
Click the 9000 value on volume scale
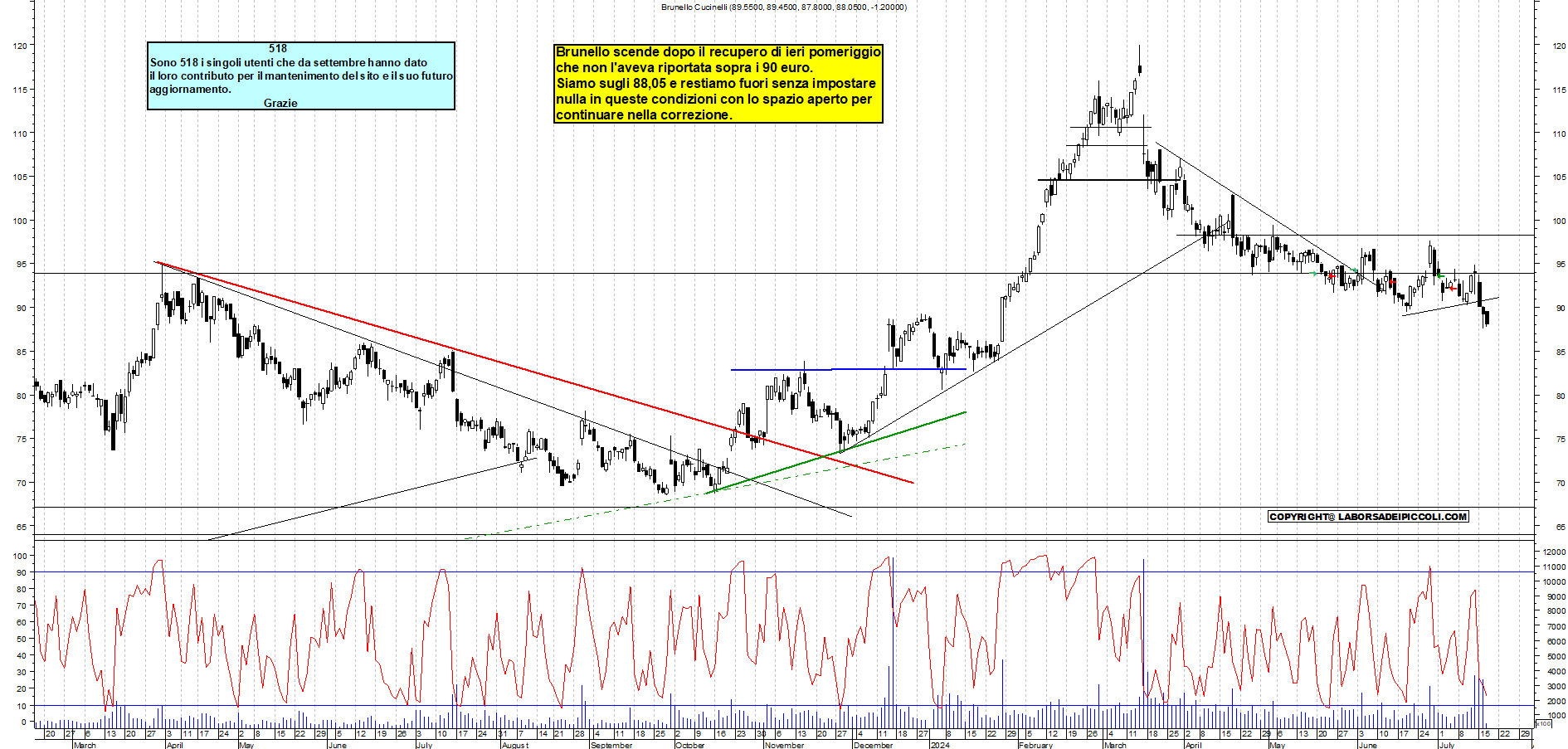click(1556, 596)
